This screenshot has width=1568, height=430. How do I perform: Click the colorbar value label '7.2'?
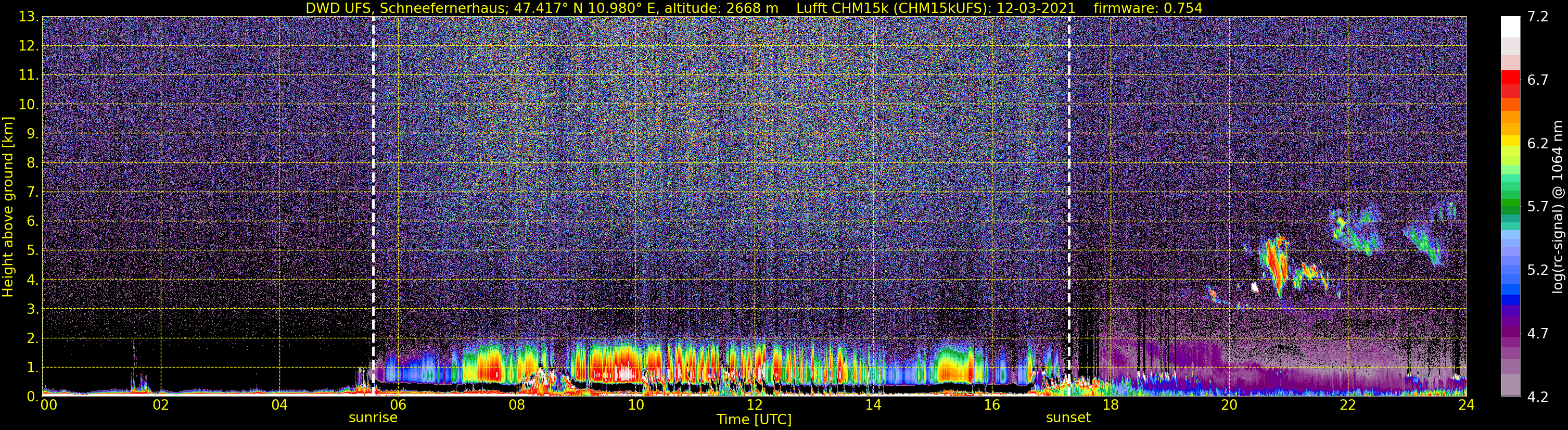[1538, 17]
